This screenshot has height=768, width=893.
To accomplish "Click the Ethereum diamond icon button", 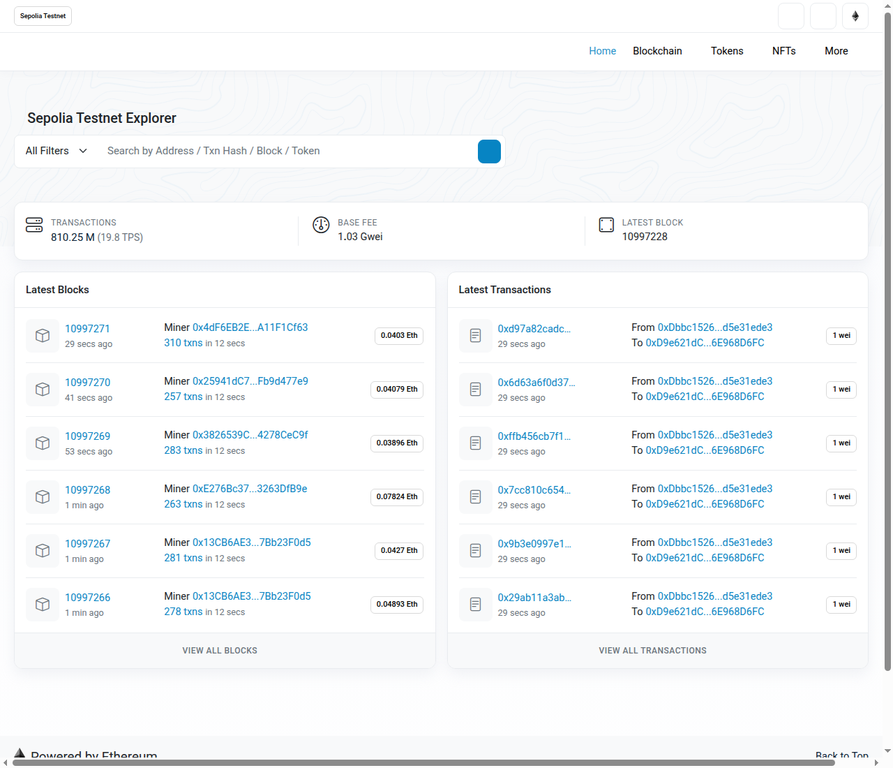I will [x=855, y=16].
